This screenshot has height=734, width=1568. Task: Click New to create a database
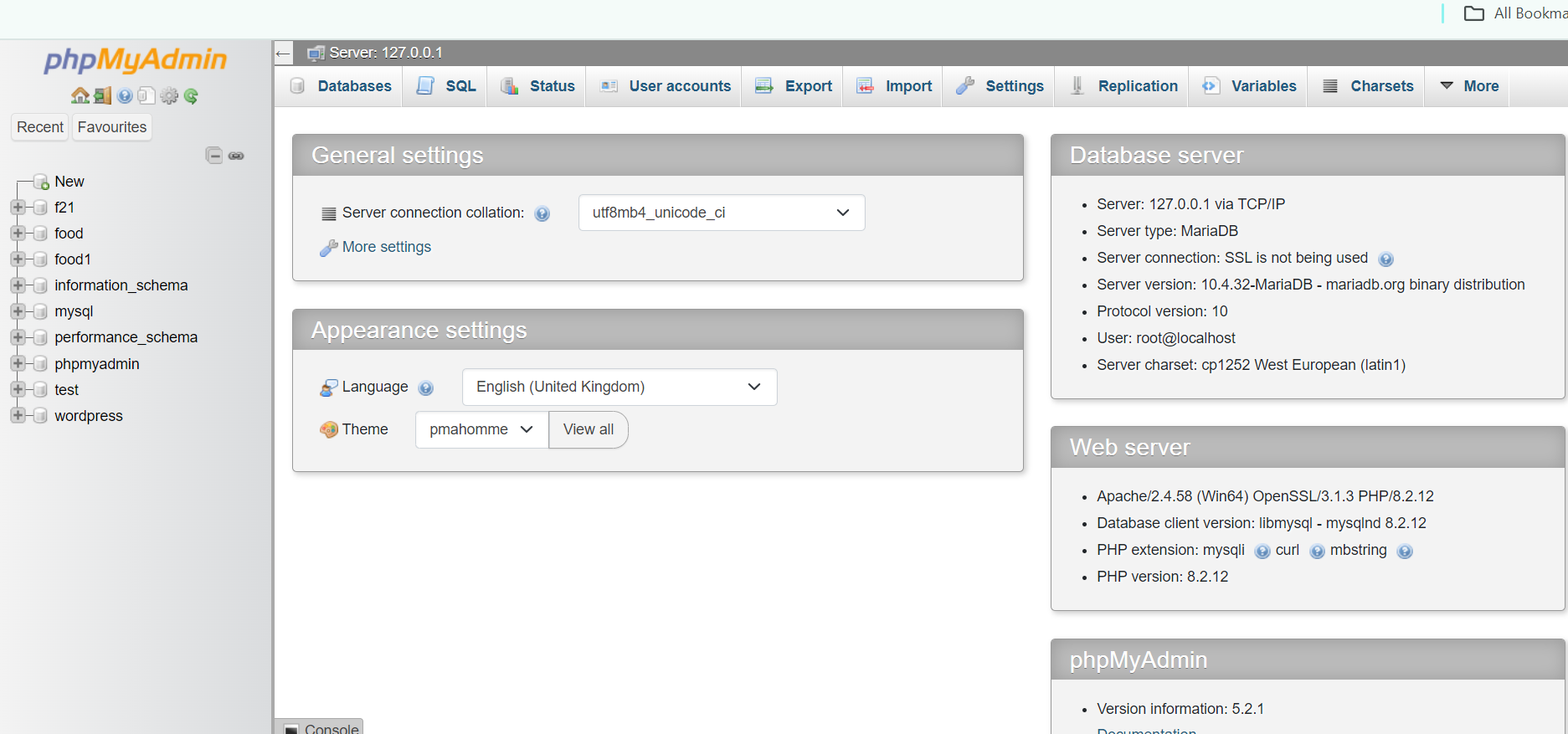(x=69, y=182)
